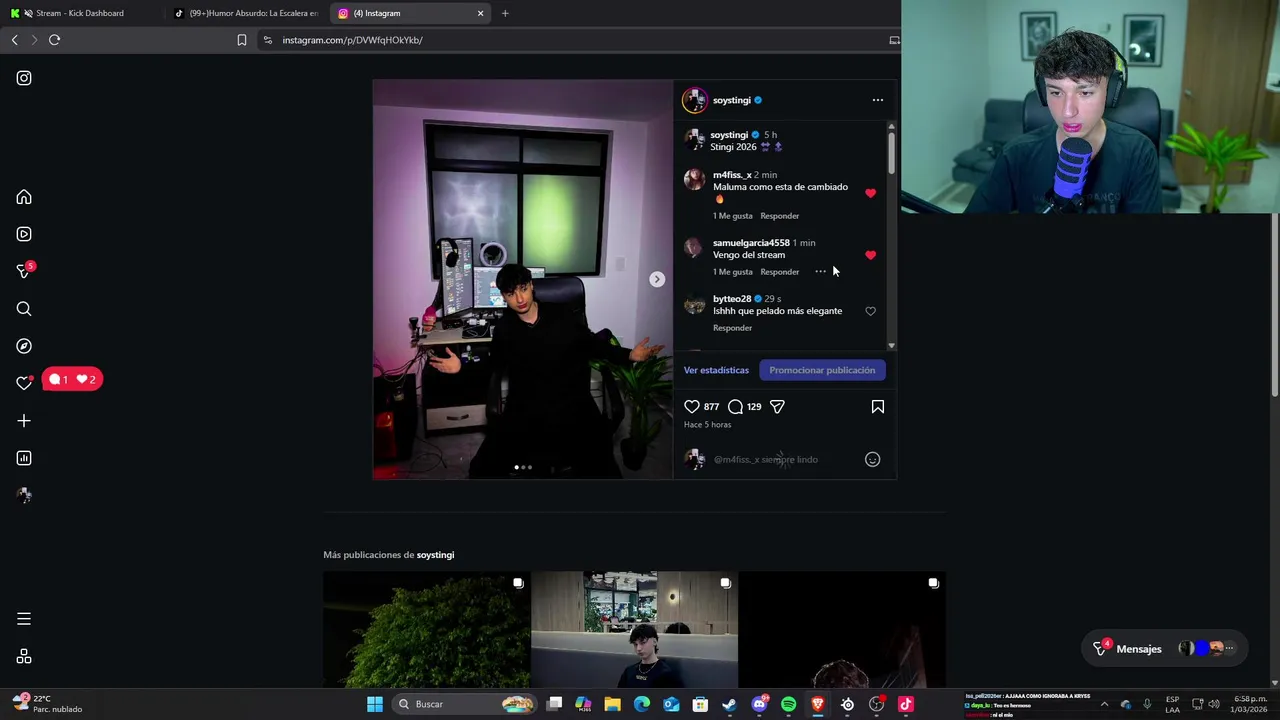Open the soystingi profile from post header
Viewport: 1280px width, 720px height.
(731, 100)
